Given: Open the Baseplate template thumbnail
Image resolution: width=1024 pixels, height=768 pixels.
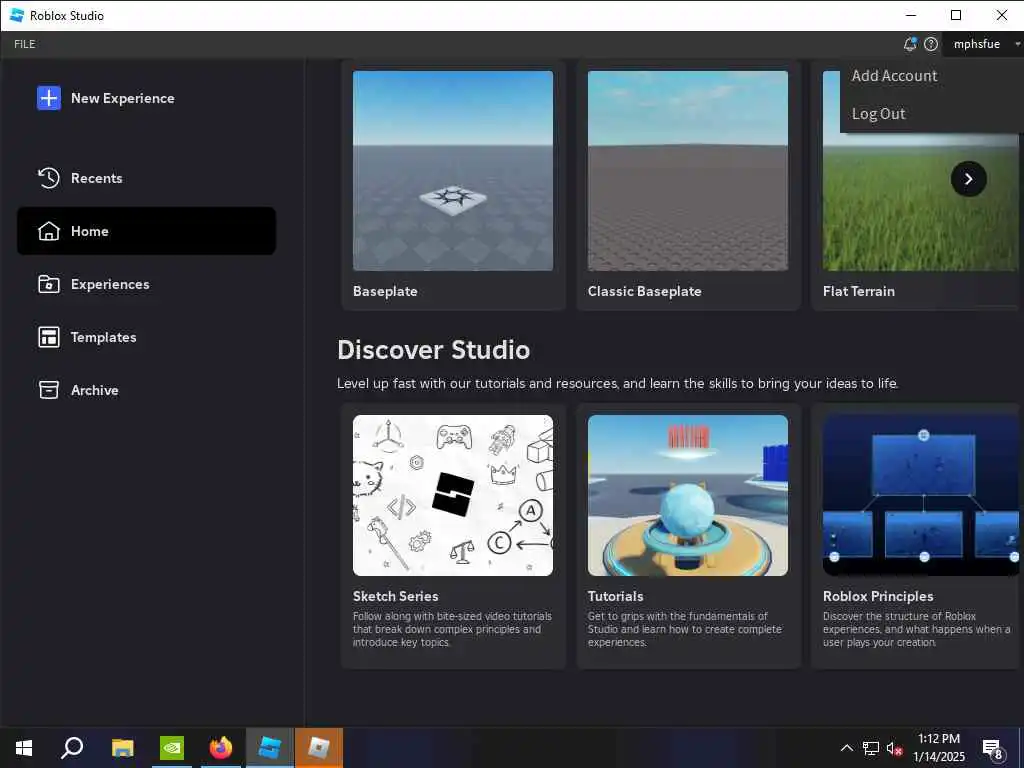Looking at the screenshot, I should click(453, 170).
